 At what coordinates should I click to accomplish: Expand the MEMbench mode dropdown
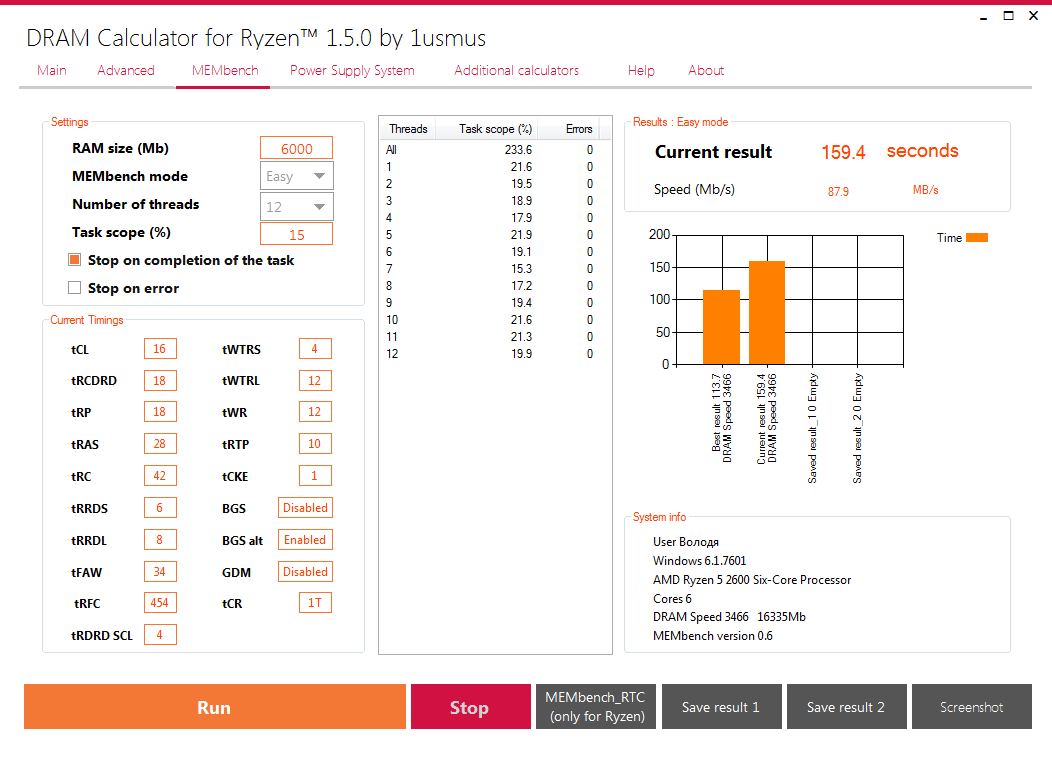point(296,176)
